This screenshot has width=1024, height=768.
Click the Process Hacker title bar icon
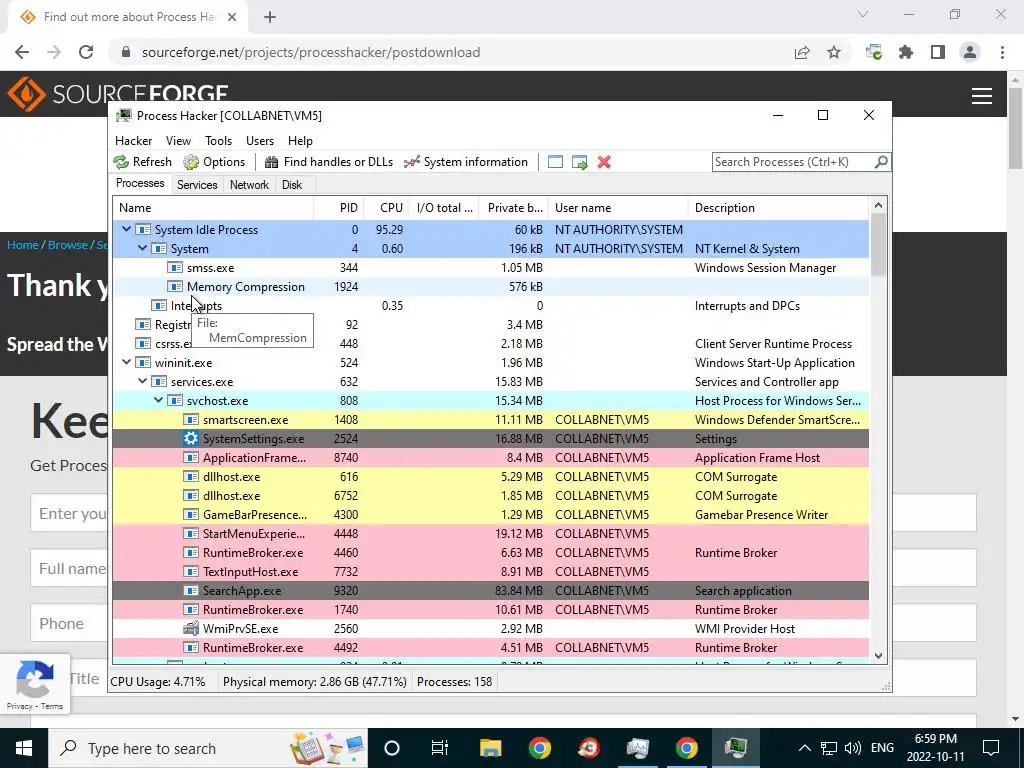tap(123, 116)
